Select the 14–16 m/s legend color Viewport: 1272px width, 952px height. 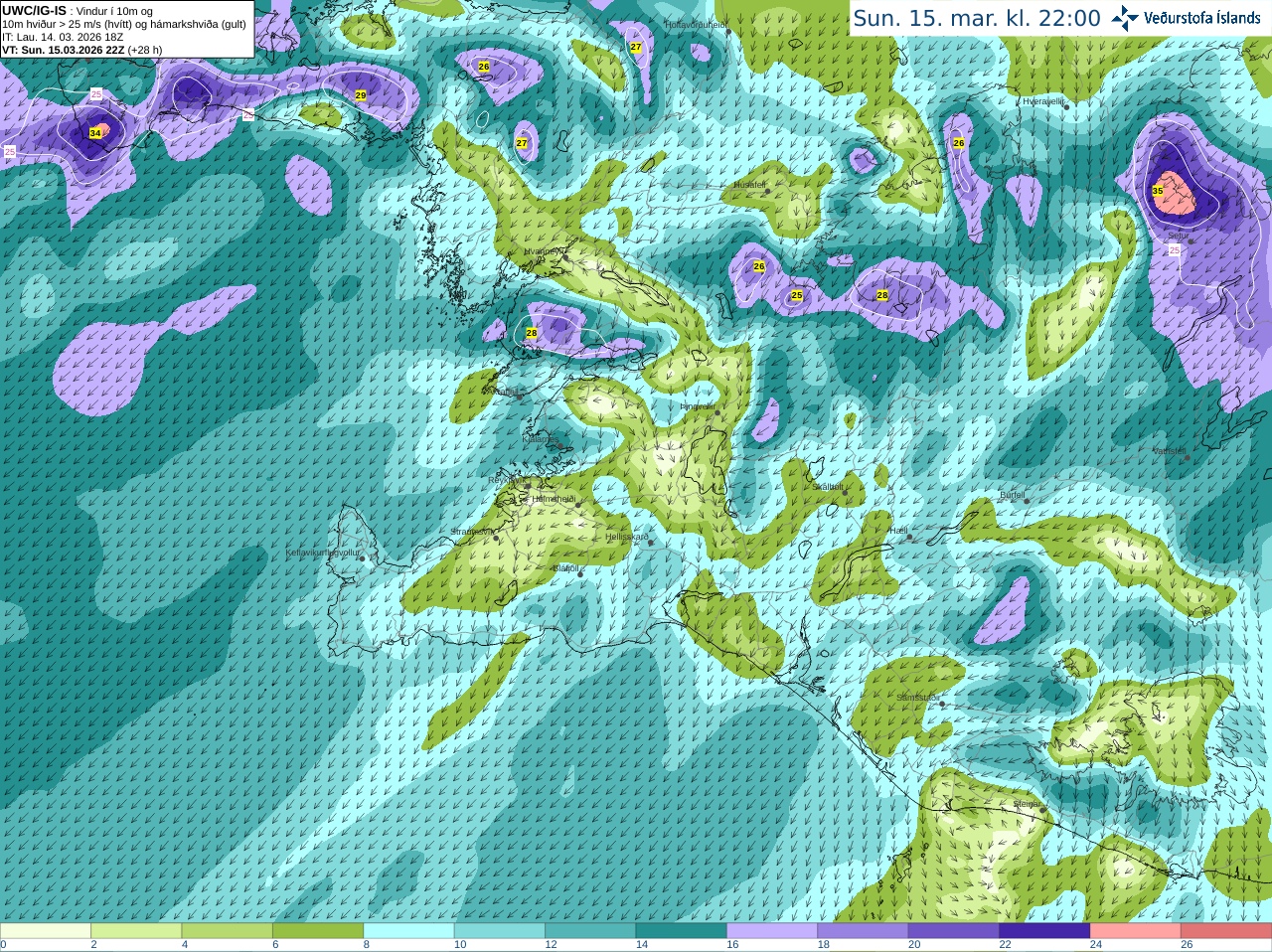tap(682, 931)
